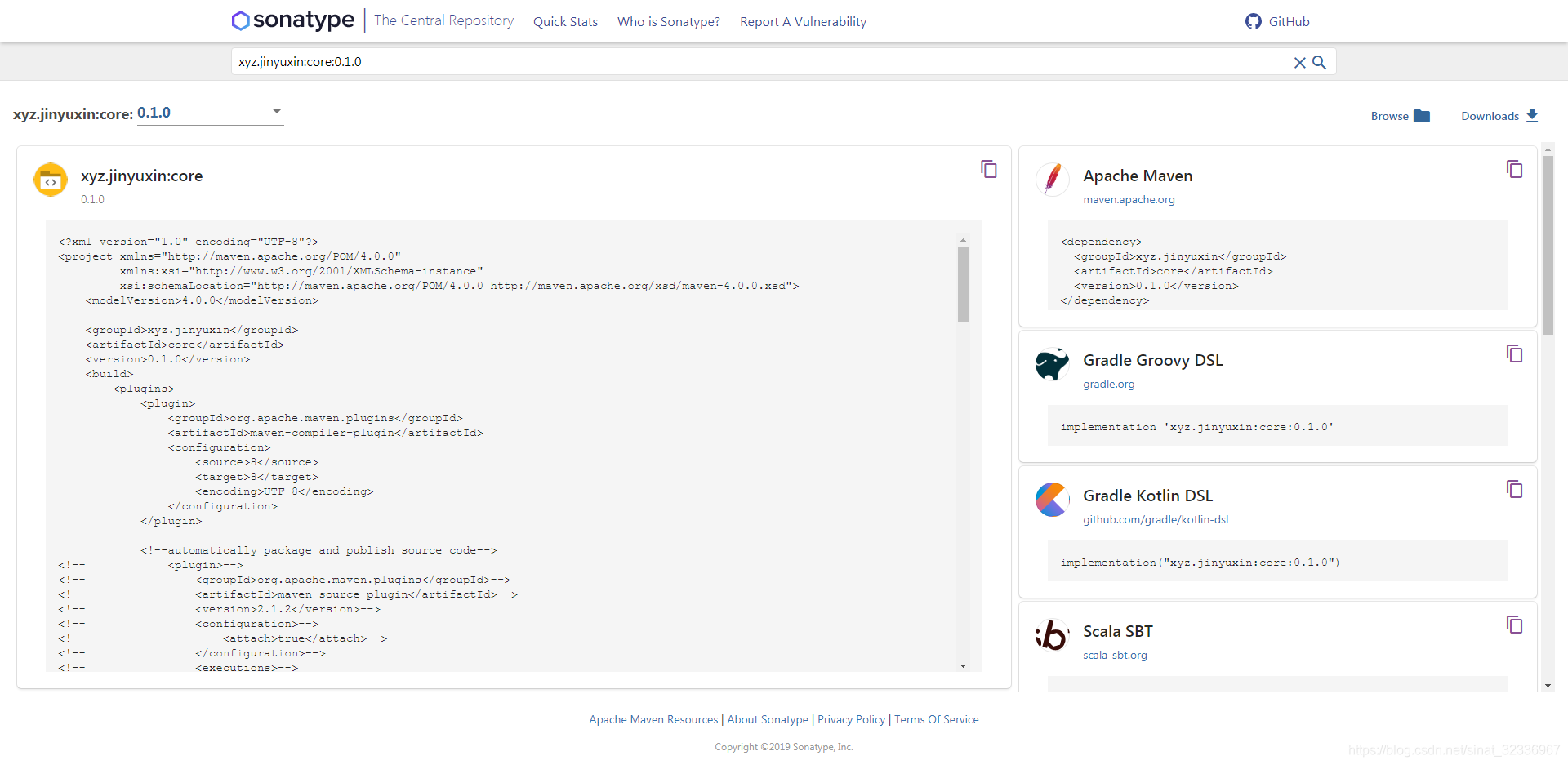Image resolution: width=1568 pixels, height=765 pixels.
Task: Click the modelVersion 4.0.0 line
Action: pyautogui.click(x=202, y=300)
